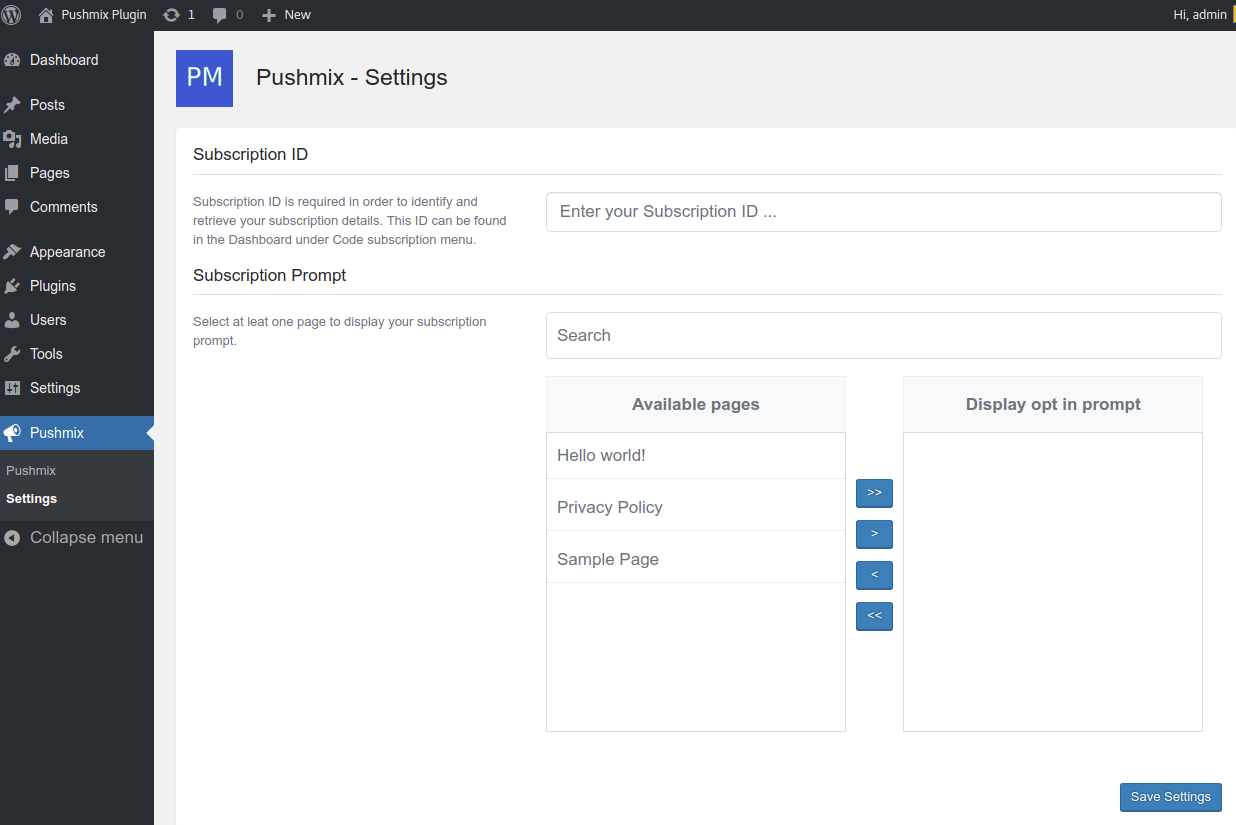Viewport: 1236px width, 825px height.
Task: Open the Settings submenu under Pushmix
Action: [x=31, y=498]
